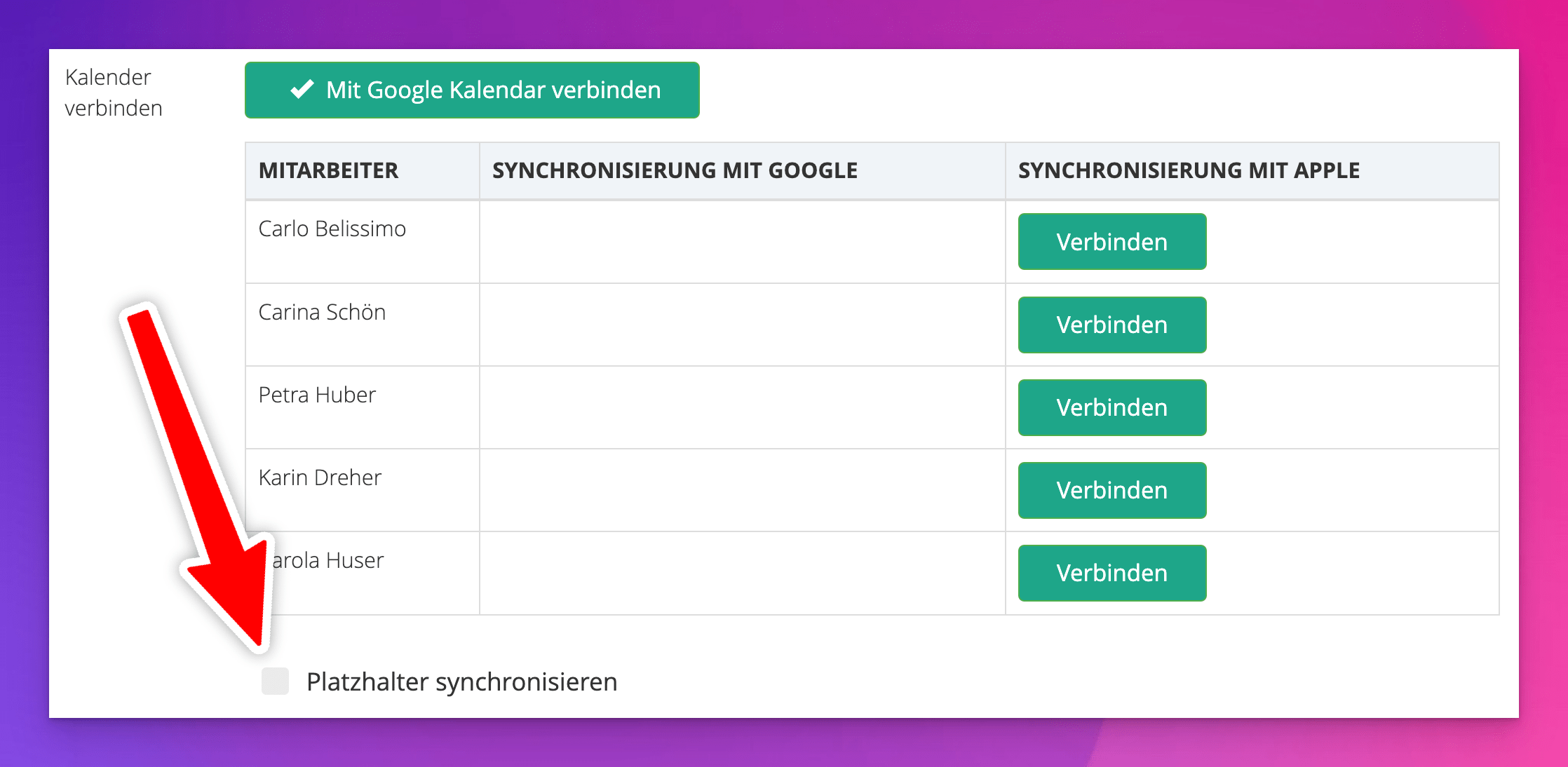1568x767 pixels.
Task: Connect Apple sync for Carlo Belissimo
Action: 1111,242
